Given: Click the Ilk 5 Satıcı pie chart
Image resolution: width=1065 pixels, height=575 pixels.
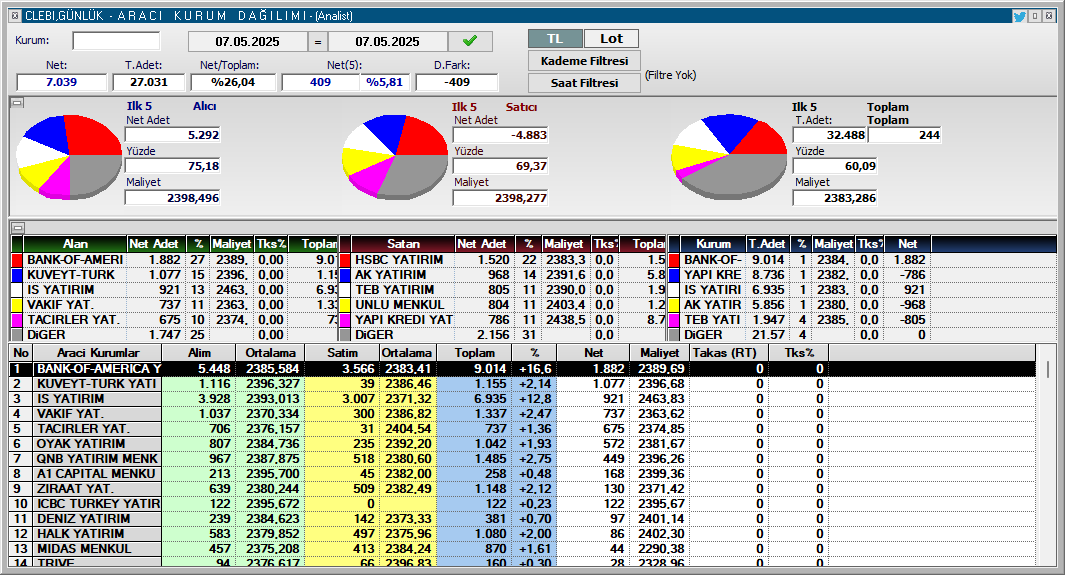Looking at the screenshot, I should (395, 157).
